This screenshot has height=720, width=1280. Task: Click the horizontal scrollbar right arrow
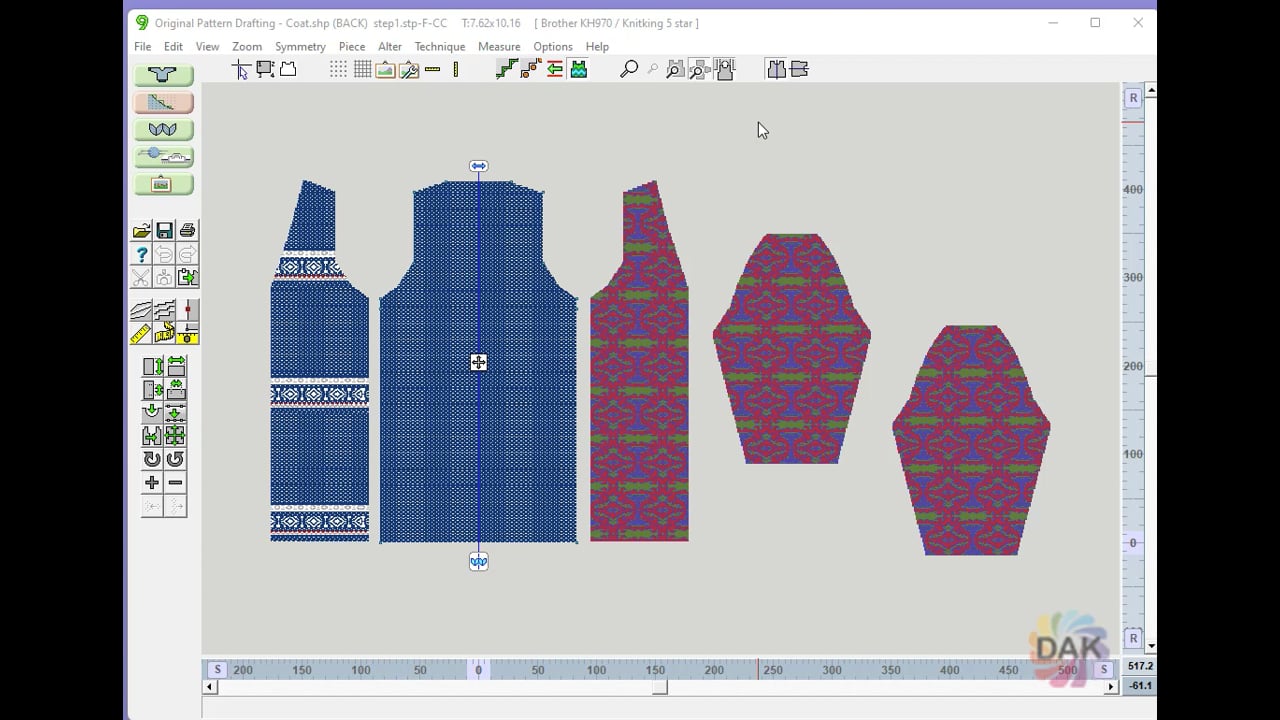coord(1111,687)
